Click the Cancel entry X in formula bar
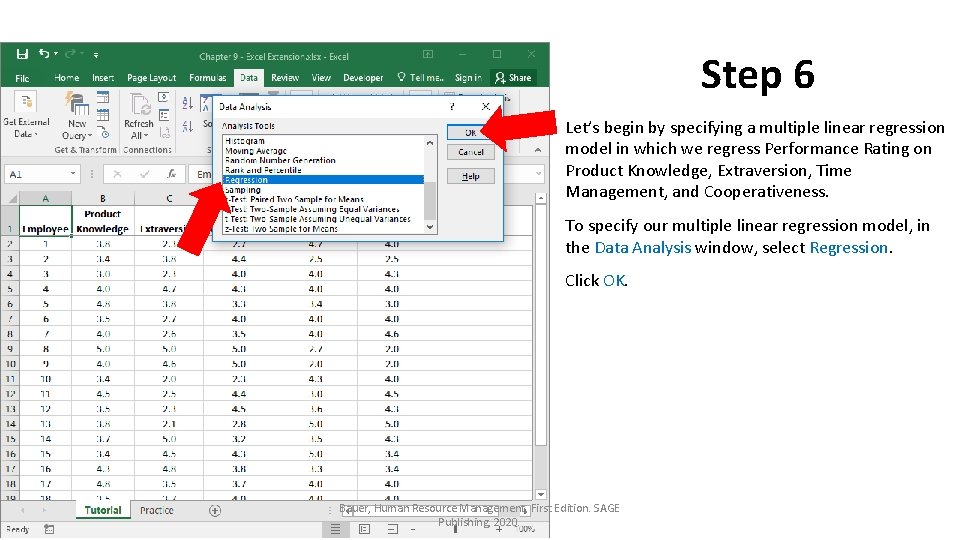 117,174
